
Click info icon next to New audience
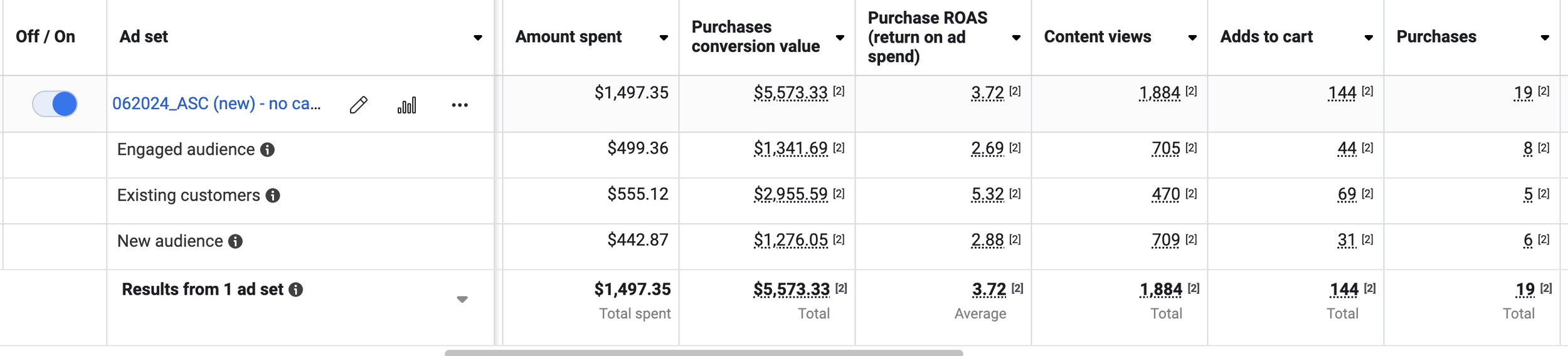click(235, 241)
